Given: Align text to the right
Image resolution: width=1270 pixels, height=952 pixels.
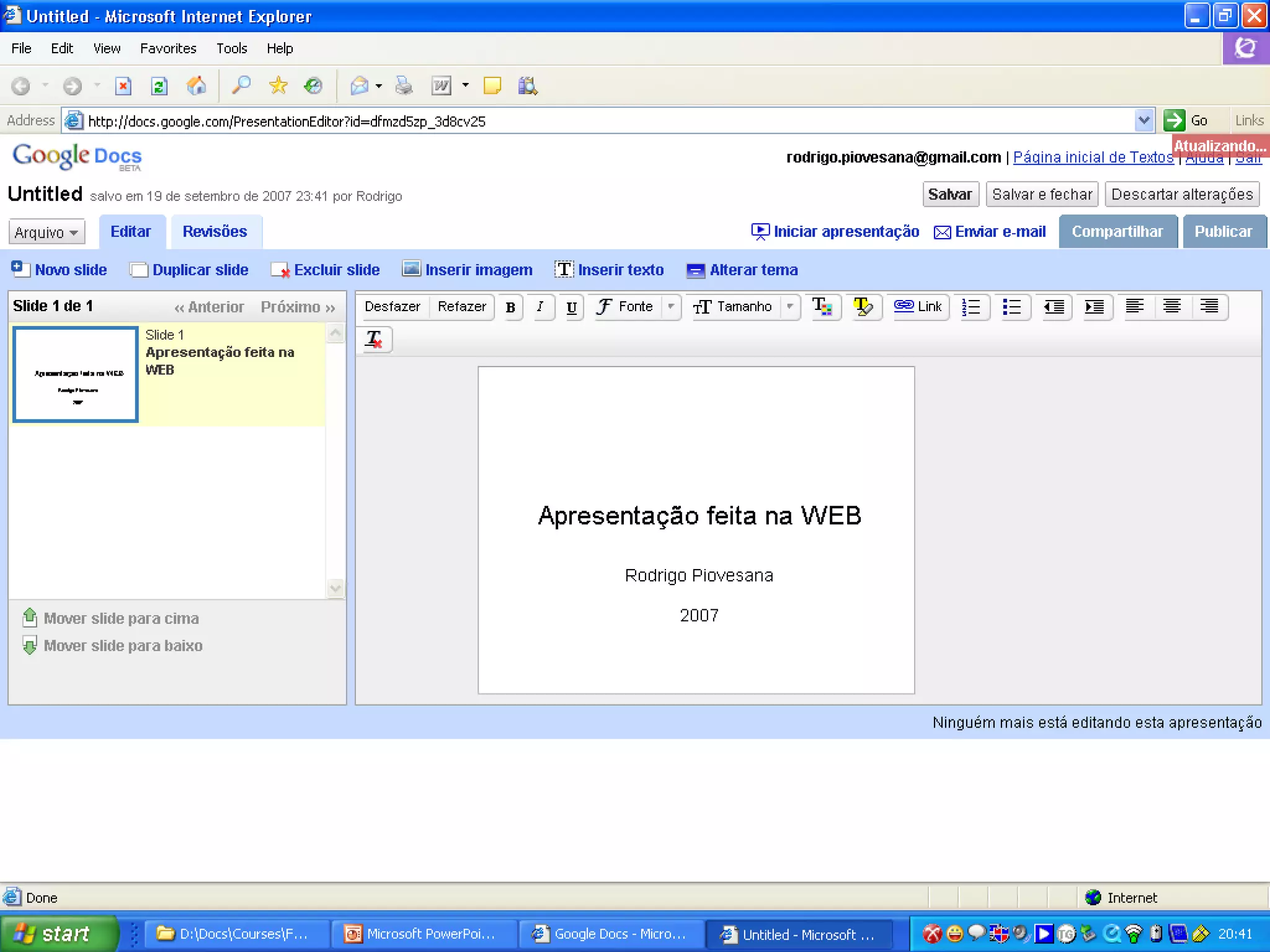Looking at the screenshot, I should point(1209,307).
